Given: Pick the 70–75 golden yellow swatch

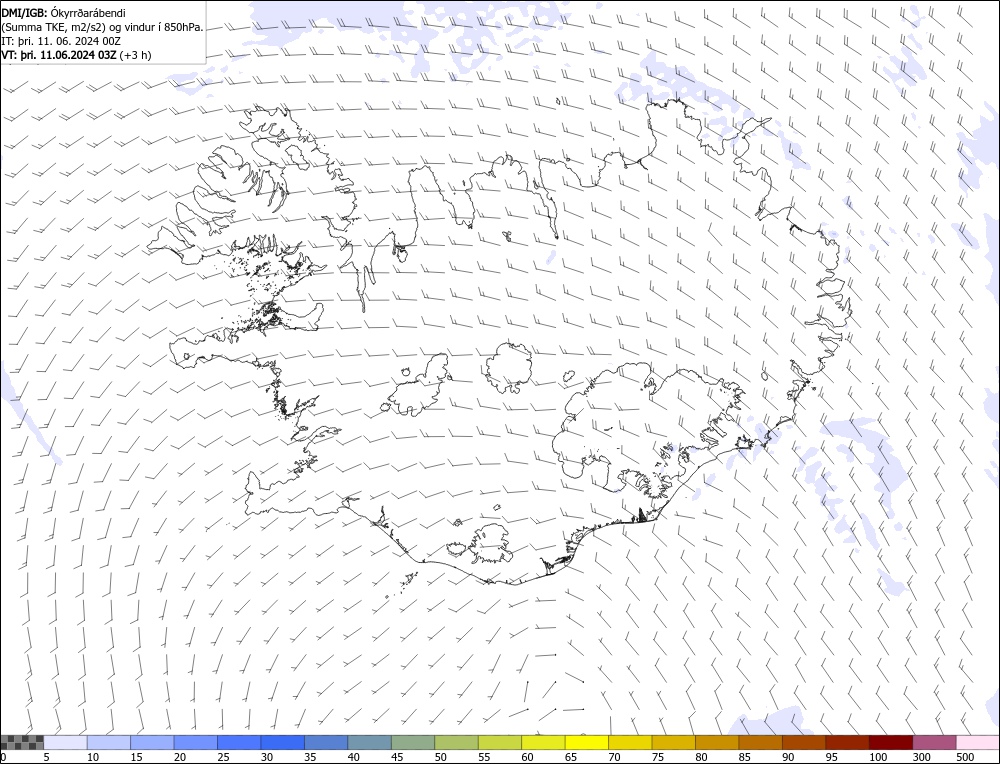Looking at the screenshot, I should tap(630, 742).
